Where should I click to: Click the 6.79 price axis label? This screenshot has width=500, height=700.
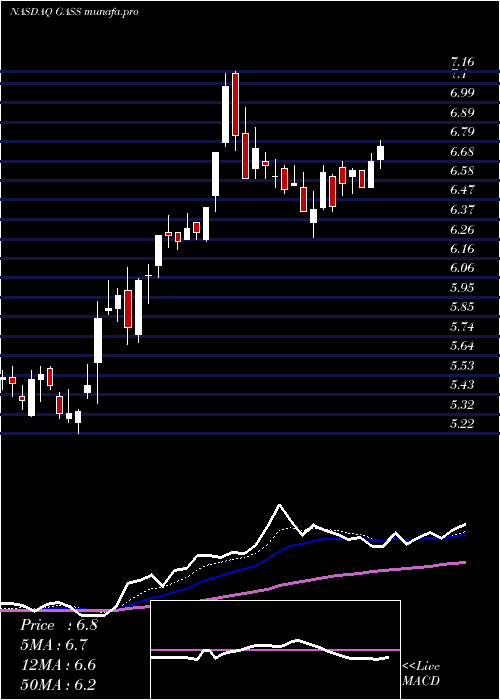pyautogui.click(x=462, y=132)
